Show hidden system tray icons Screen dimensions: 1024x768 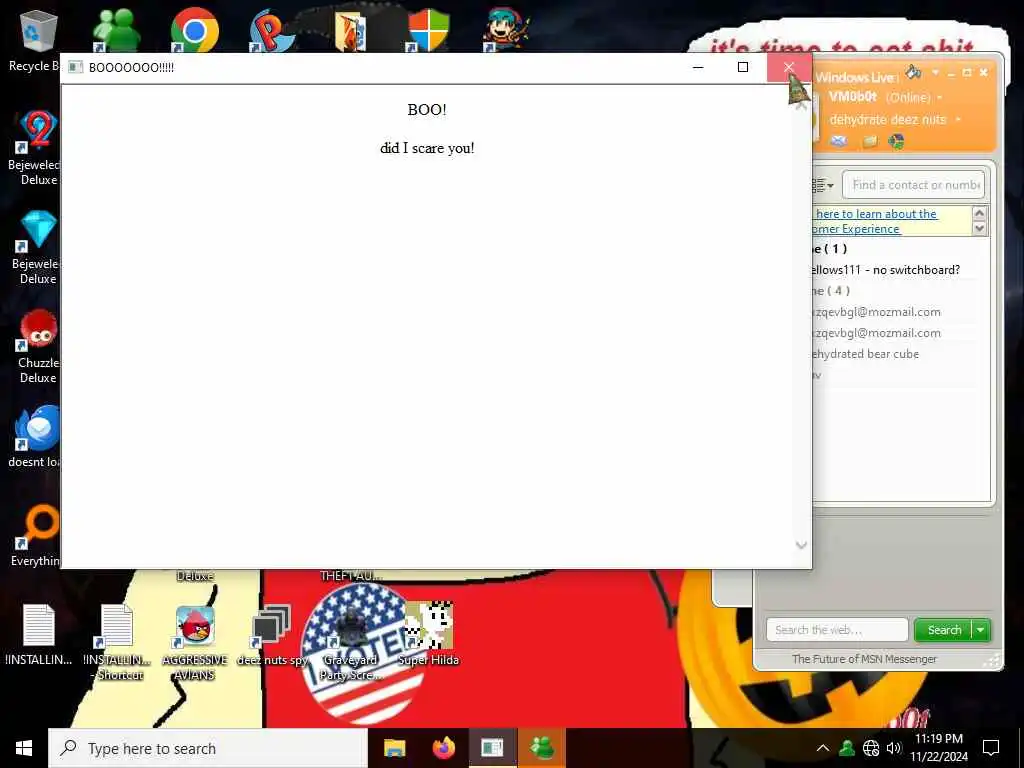[823, 748]
